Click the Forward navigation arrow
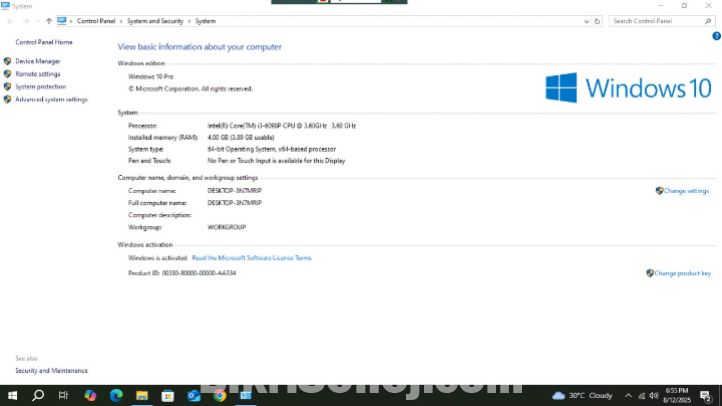722x406 pixels. pos(26,21)
